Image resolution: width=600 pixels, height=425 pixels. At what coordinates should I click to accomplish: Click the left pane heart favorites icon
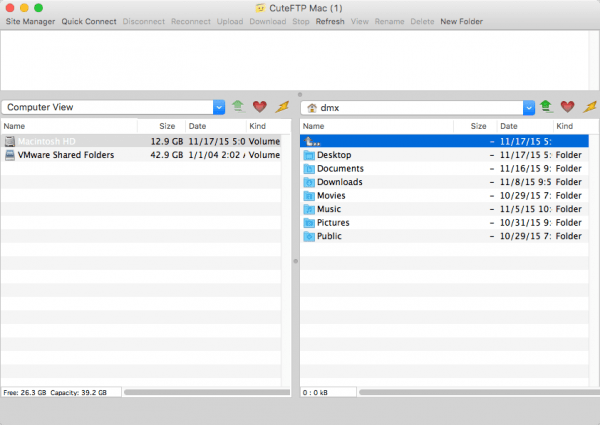click(x=260, y=107)
